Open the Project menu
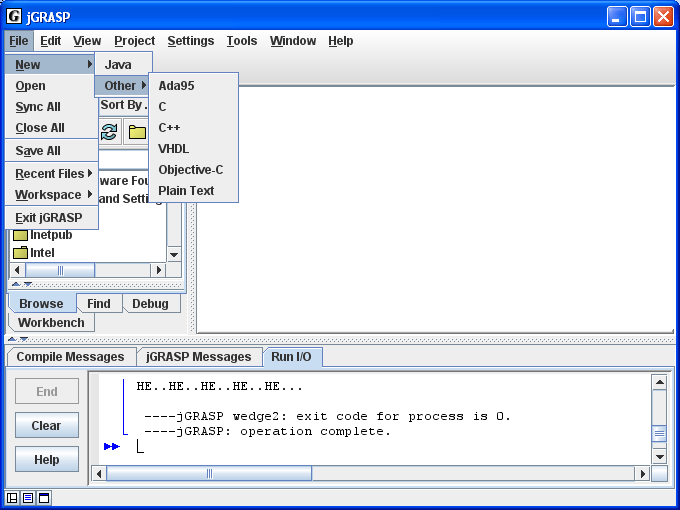 point(134,41)
